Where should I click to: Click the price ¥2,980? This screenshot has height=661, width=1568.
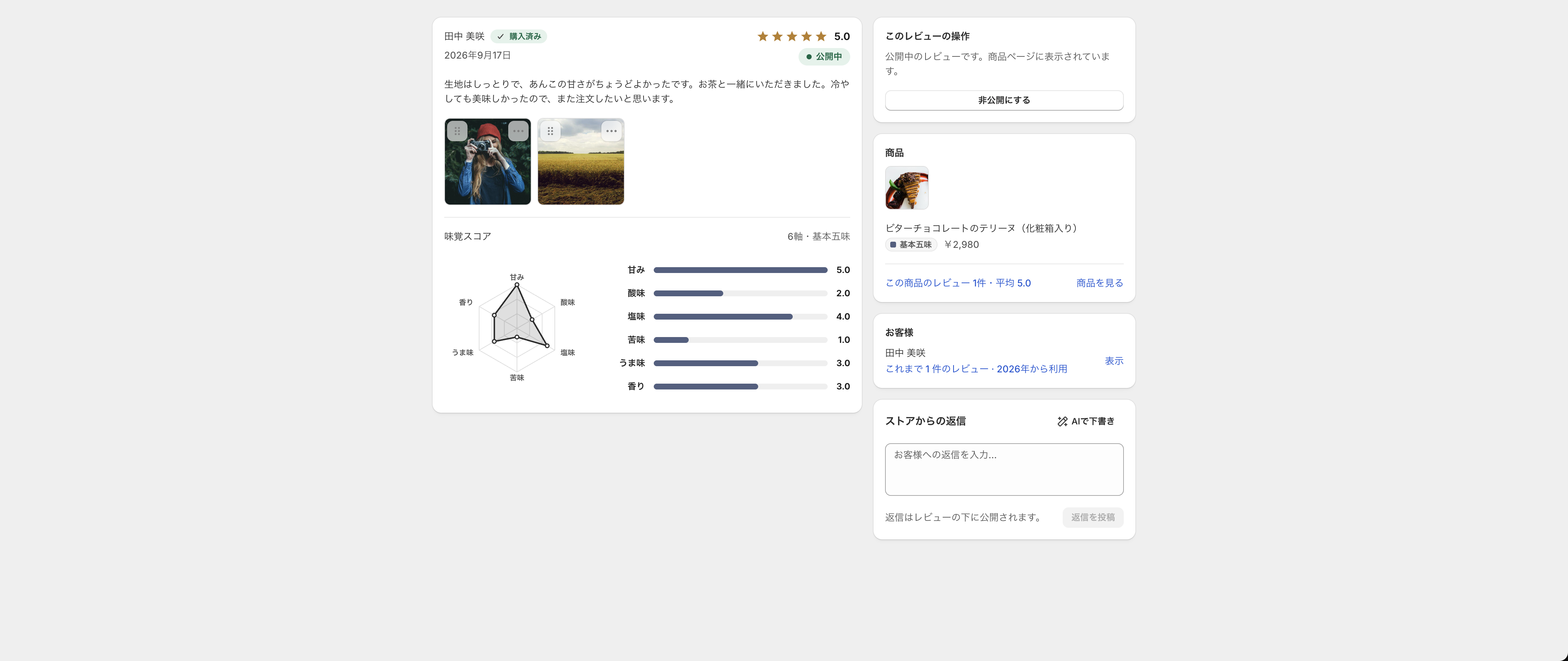[x=961, y=245]
